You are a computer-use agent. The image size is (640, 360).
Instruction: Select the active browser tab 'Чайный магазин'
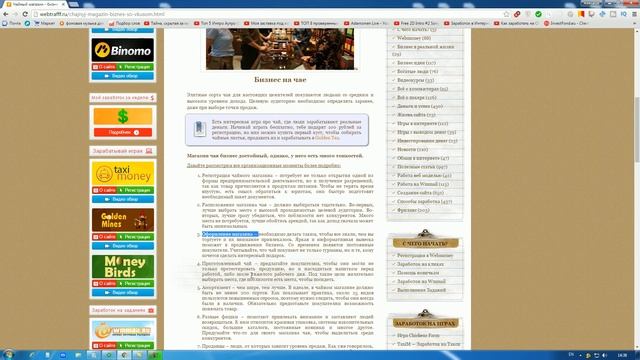click(35, 4)
